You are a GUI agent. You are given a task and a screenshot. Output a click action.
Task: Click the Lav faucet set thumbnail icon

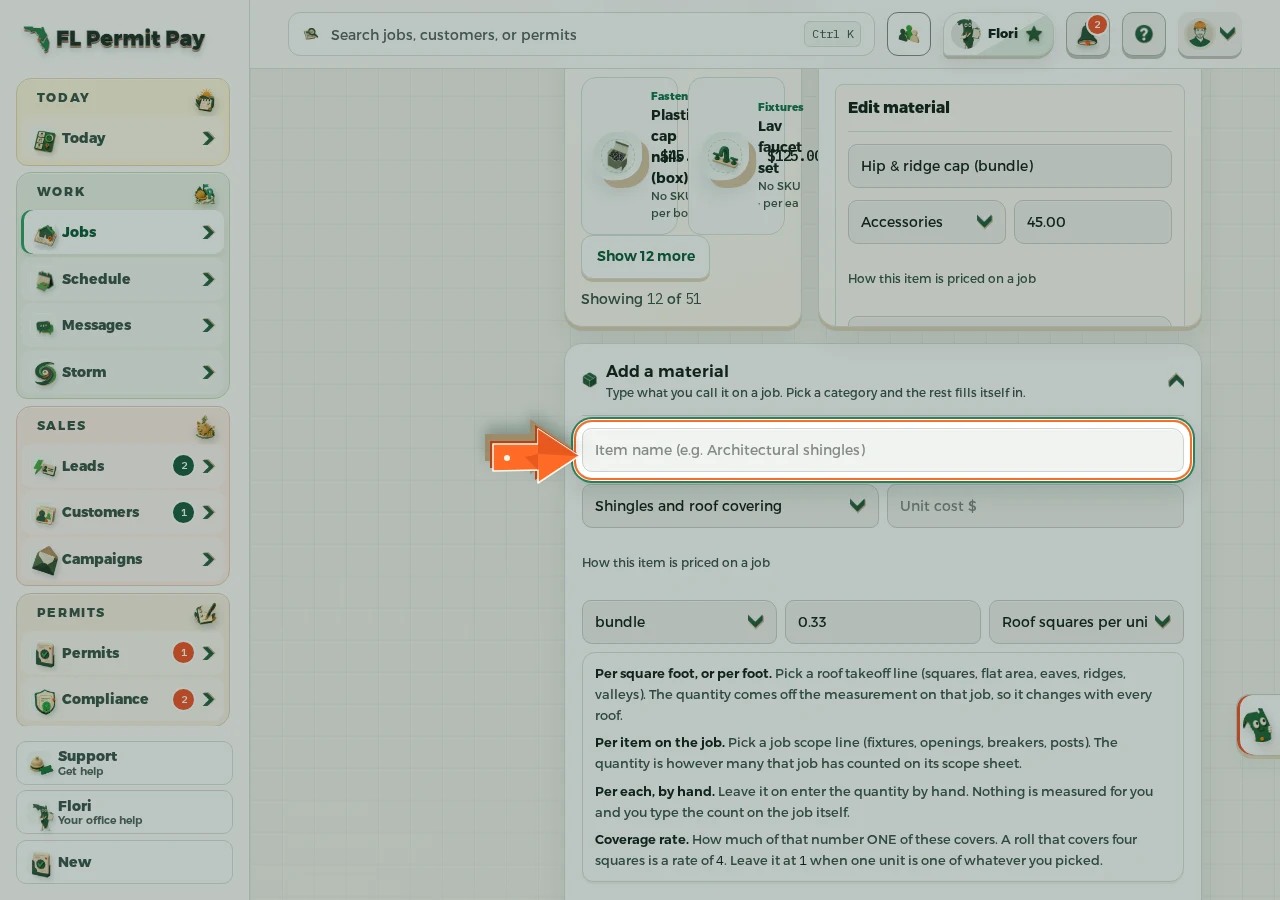726,156
